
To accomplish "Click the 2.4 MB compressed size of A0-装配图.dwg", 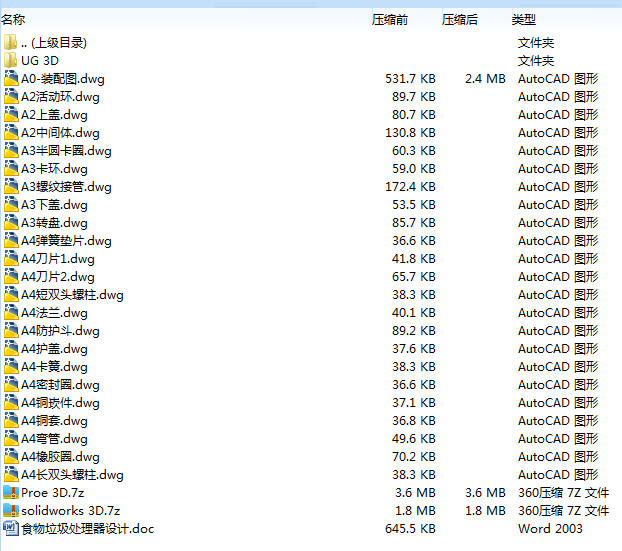I will pos(485,79).
